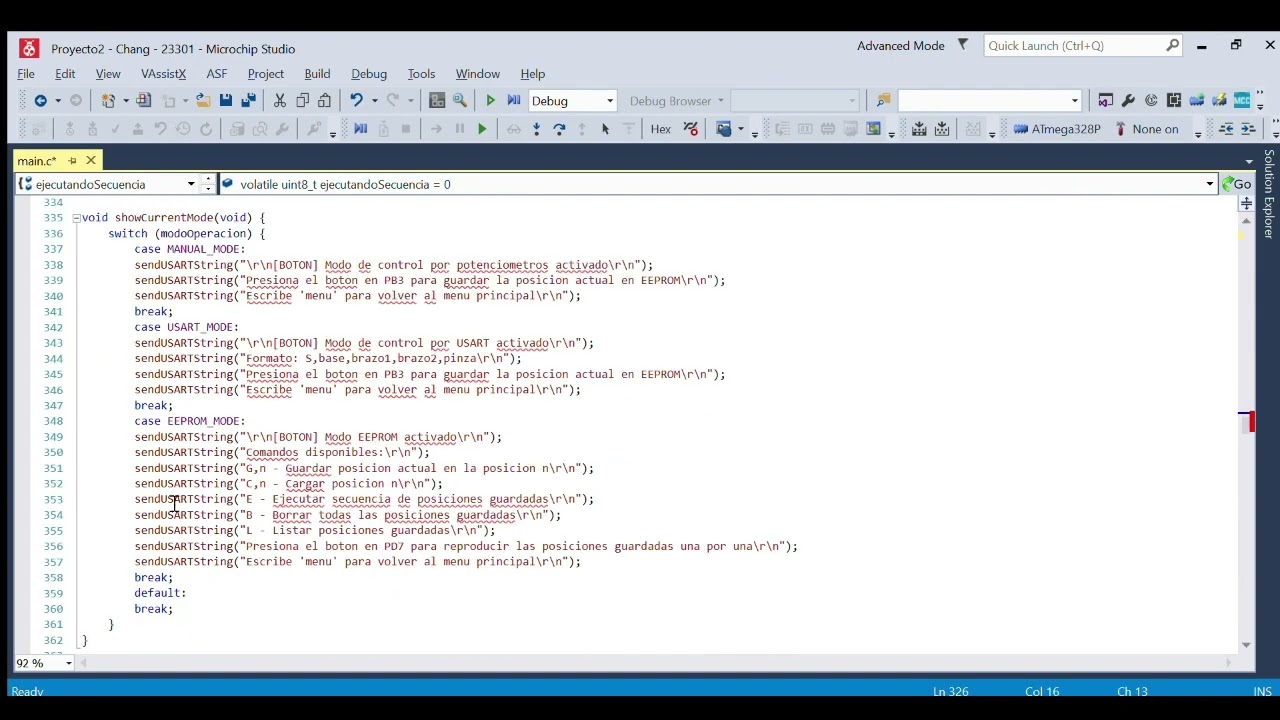Click the filter funnel icon beside Advanced Mode
The height and width of the screenshot is (720, 1280).
(963, 45)
